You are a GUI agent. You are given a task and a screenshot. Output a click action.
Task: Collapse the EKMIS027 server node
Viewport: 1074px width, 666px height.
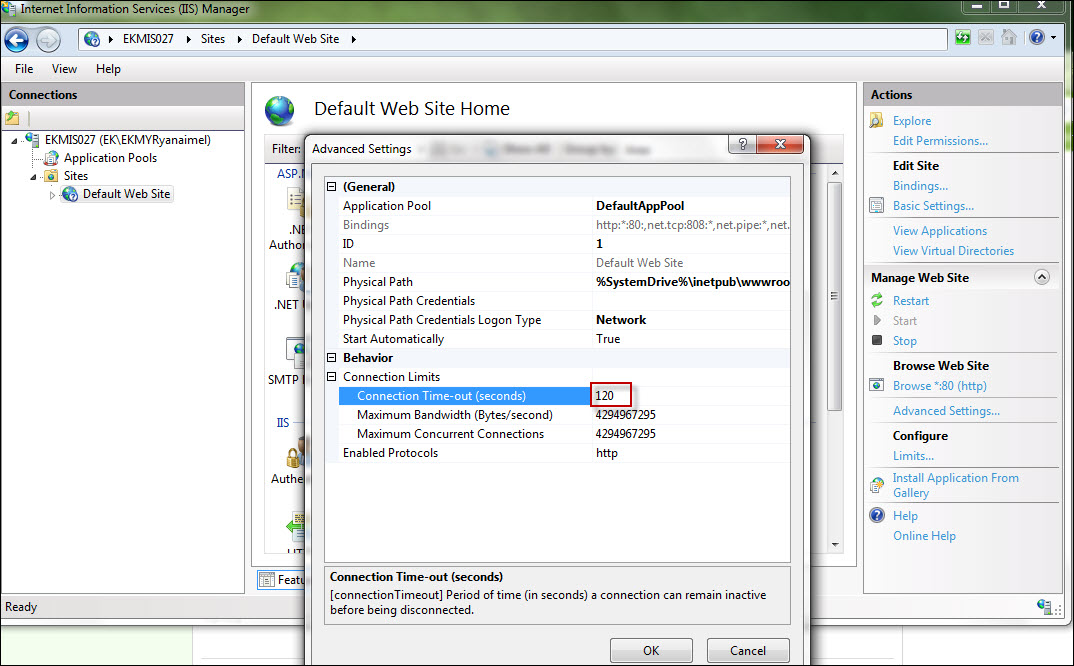pyautogui.click(x=14, y=140)
